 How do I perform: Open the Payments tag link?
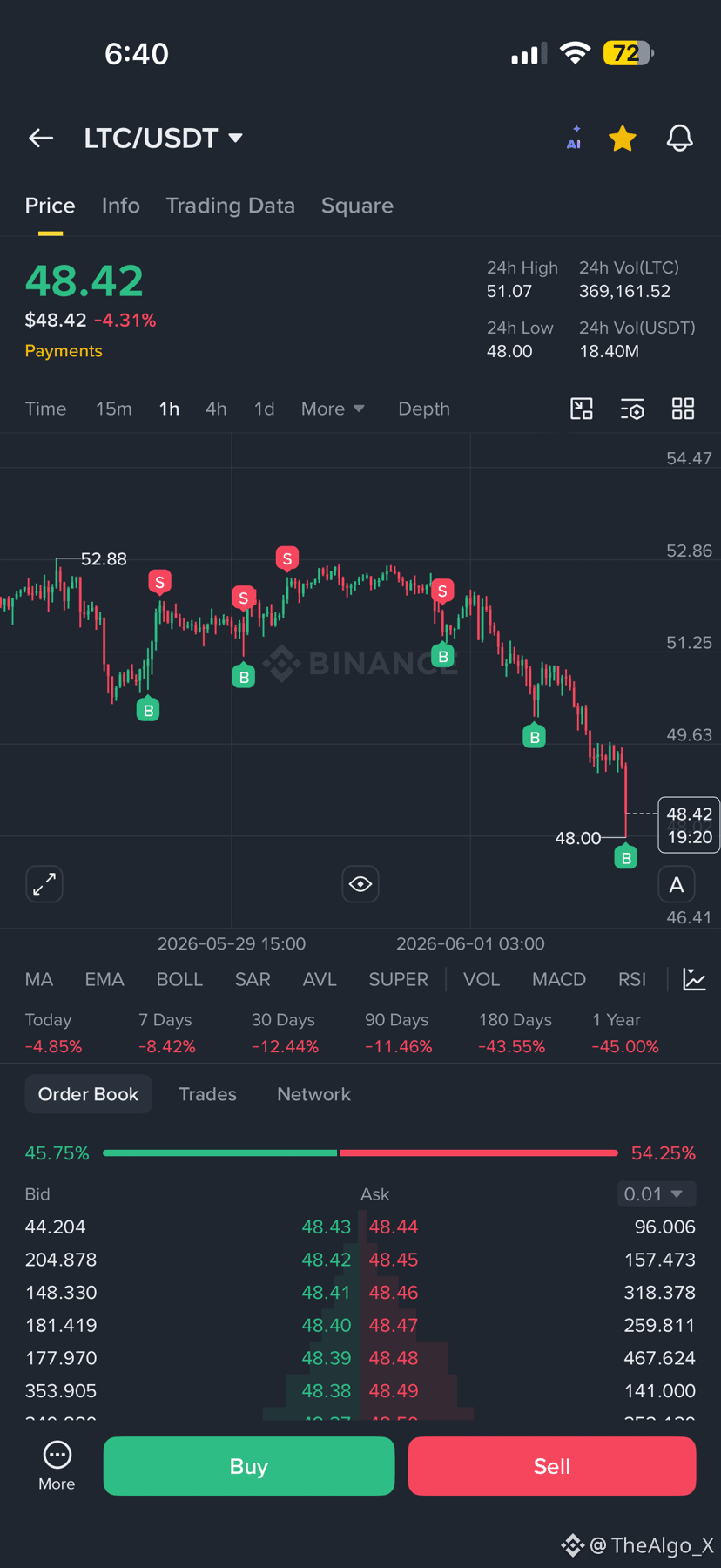click(x=64, y=351)
